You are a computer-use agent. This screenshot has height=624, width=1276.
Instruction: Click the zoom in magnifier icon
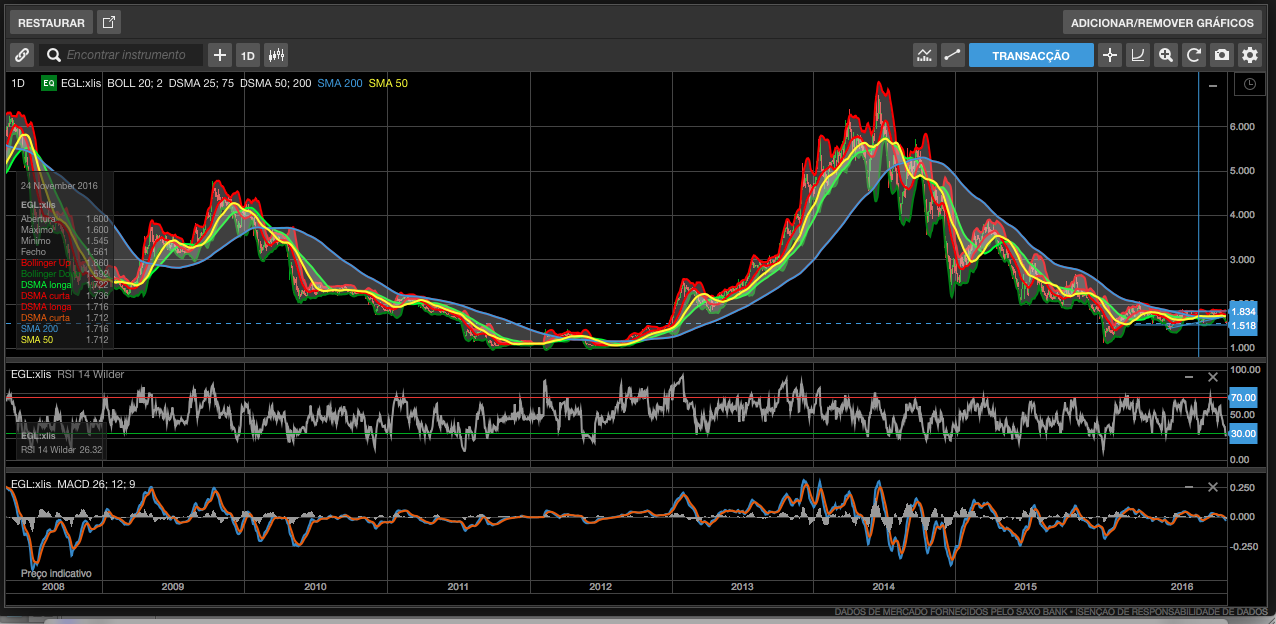click(x=1165, y=55)
